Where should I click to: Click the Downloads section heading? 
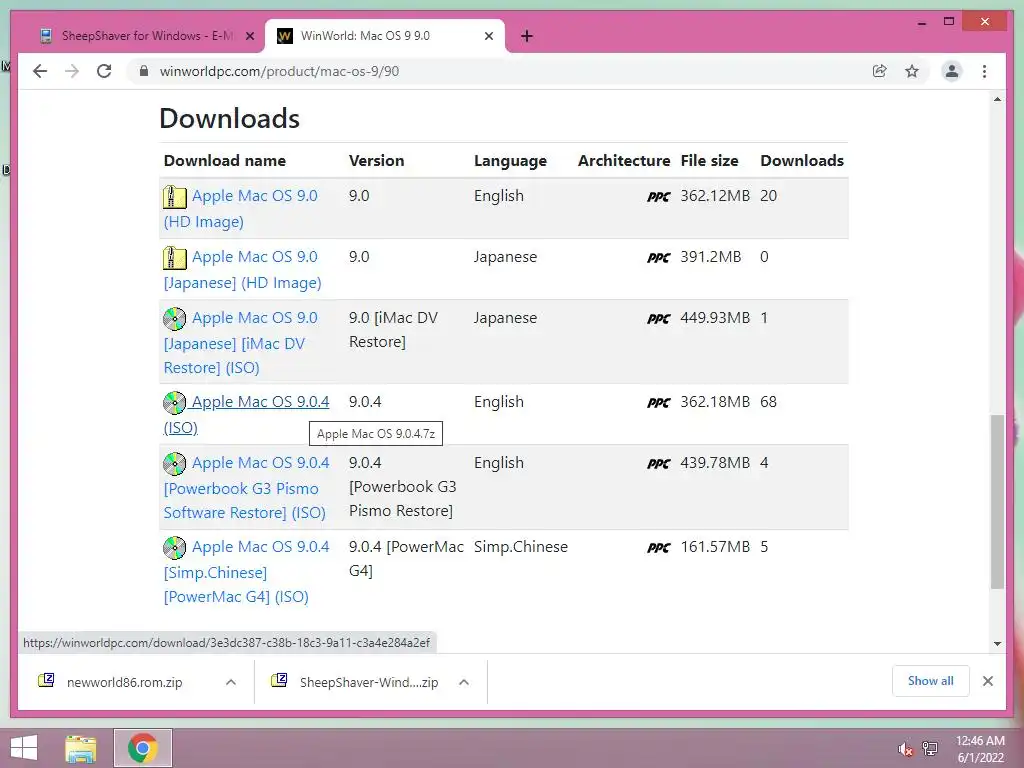[x=229, y=118]
